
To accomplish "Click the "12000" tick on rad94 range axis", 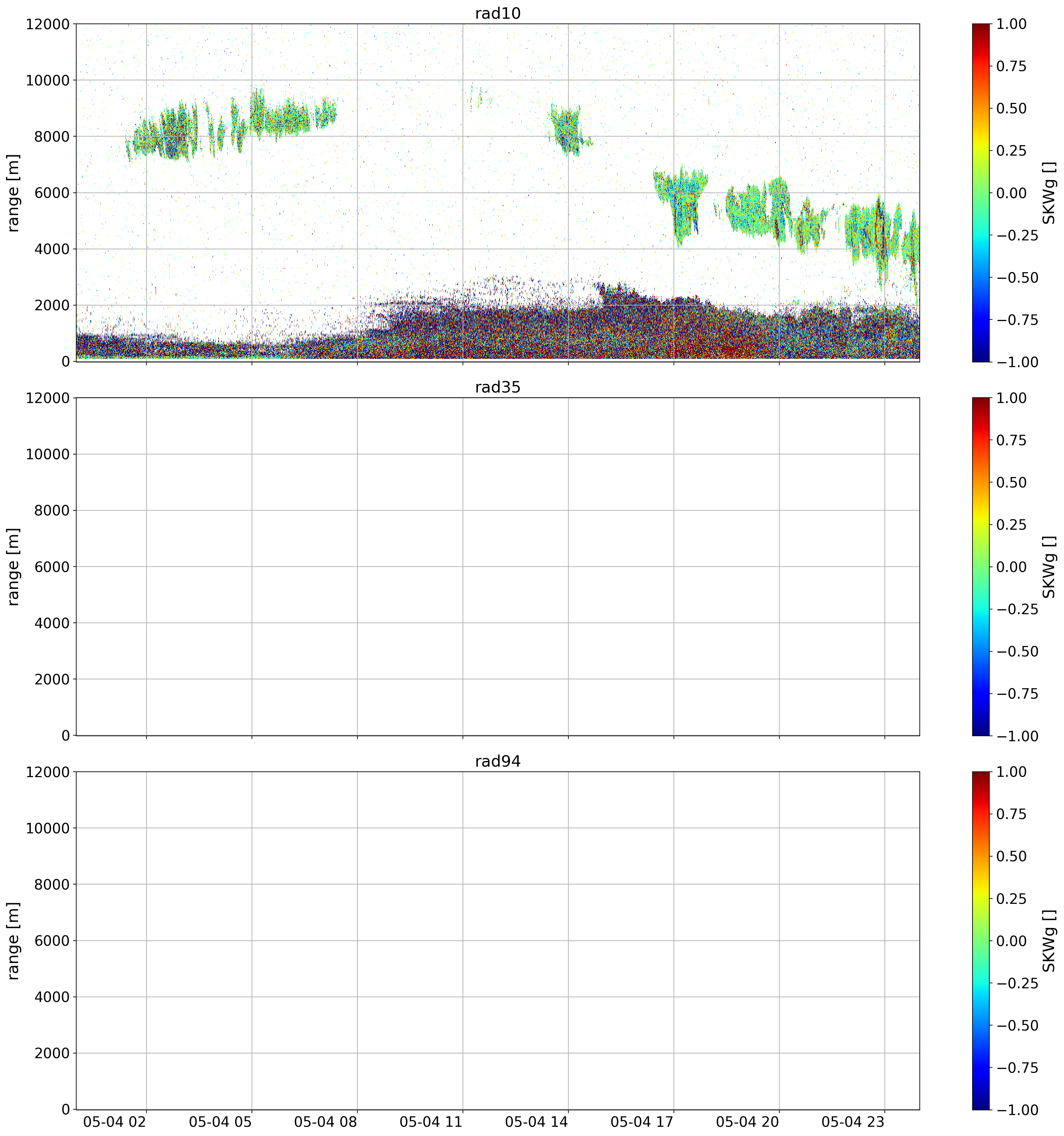I will coord(47,772).
